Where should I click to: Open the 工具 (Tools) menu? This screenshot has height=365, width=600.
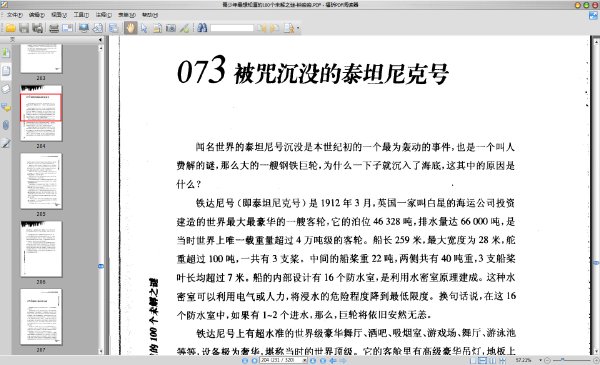pyautogui.click(x=81, y=15)
